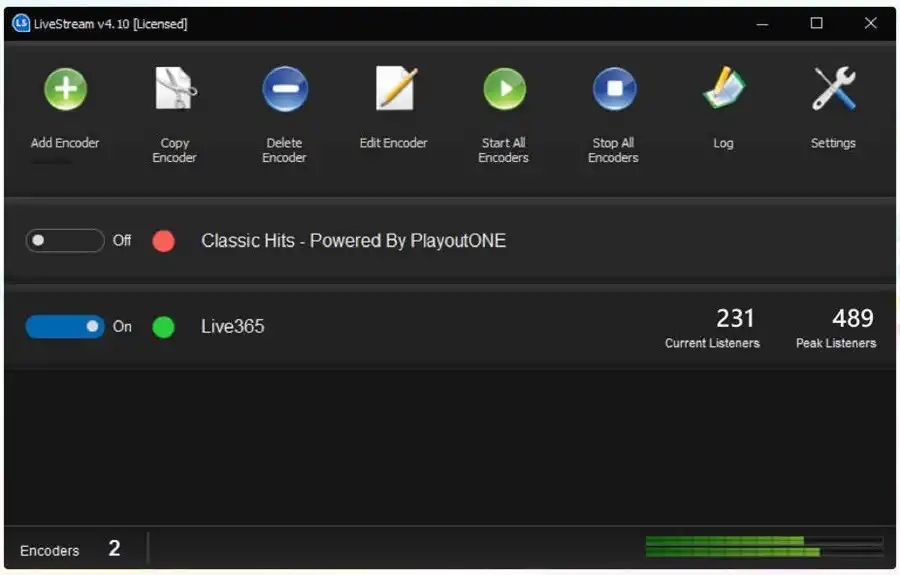Image resolution: width=900 pixels, height=575 pixels.
Task: Click the On label beside Live365 switch
Action: pos(122,327)
